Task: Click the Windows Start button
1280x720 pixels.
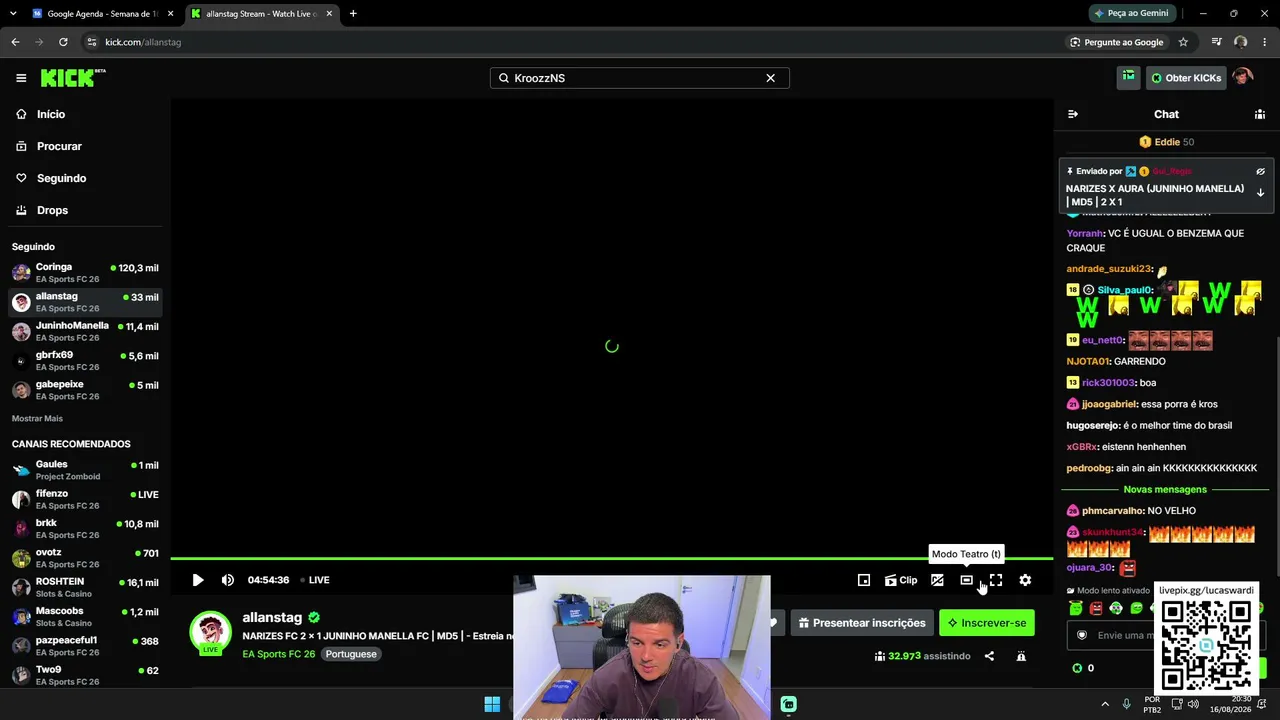Action: [492, 704]
